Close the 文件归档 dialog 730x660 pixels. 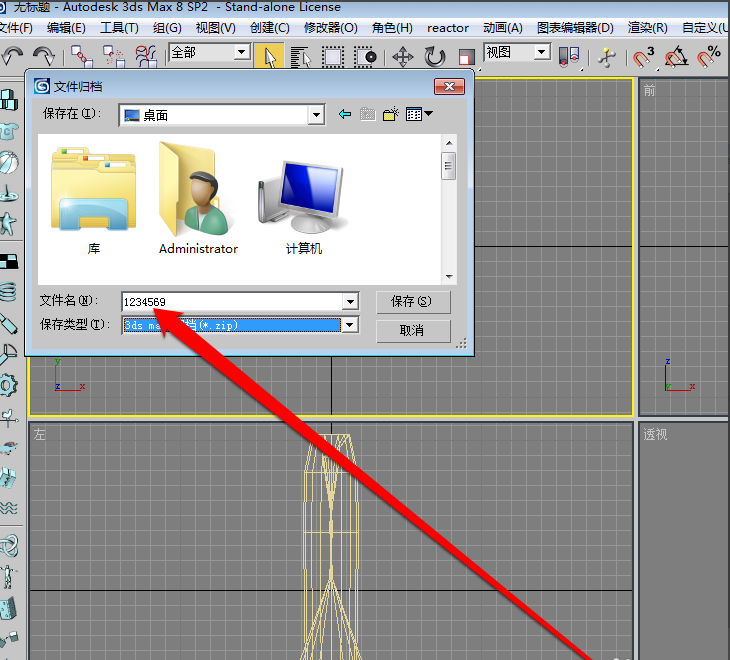tap(449, 87)
